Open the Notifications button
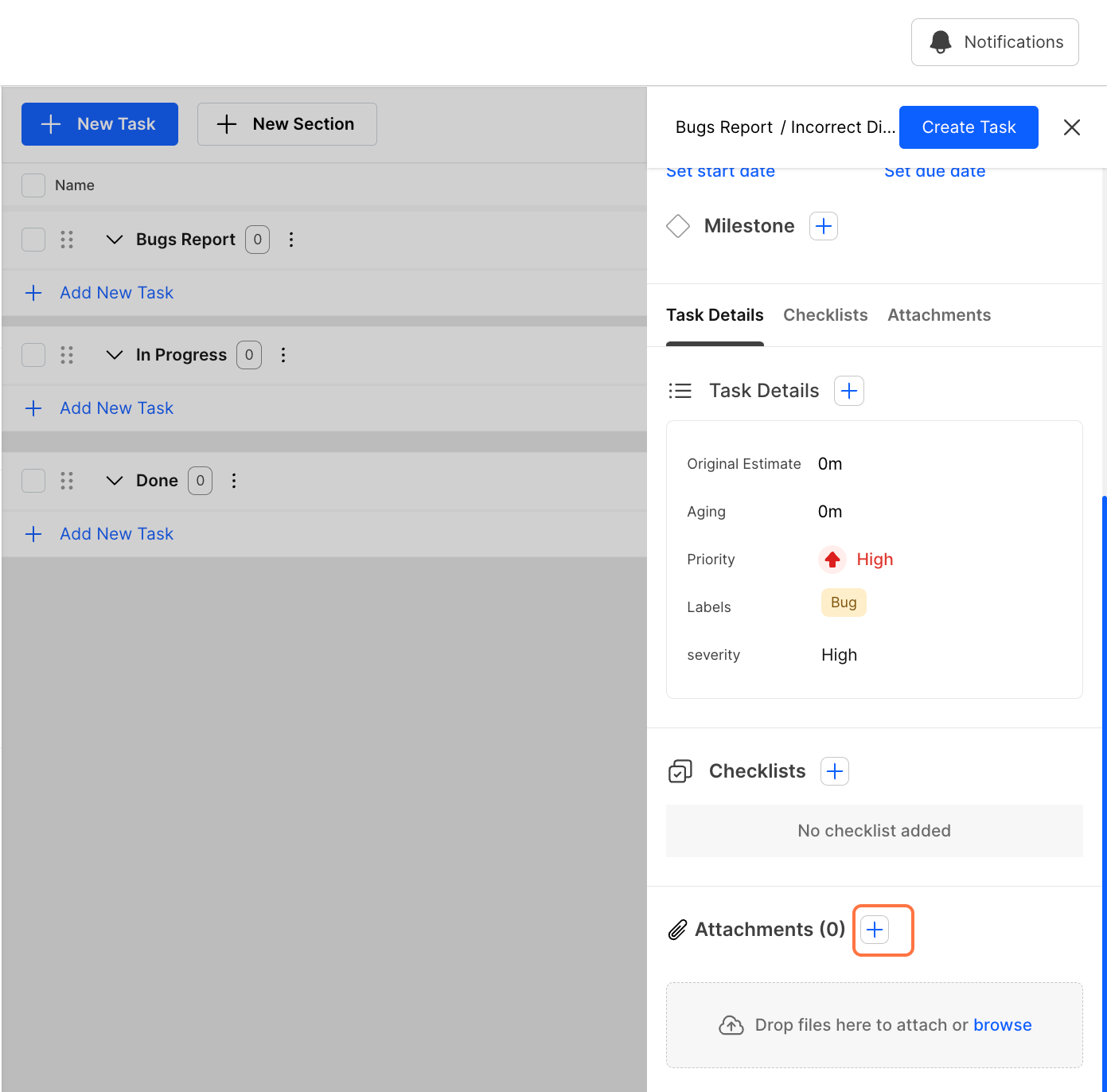1107x1092 pixels. click(995, 42)
